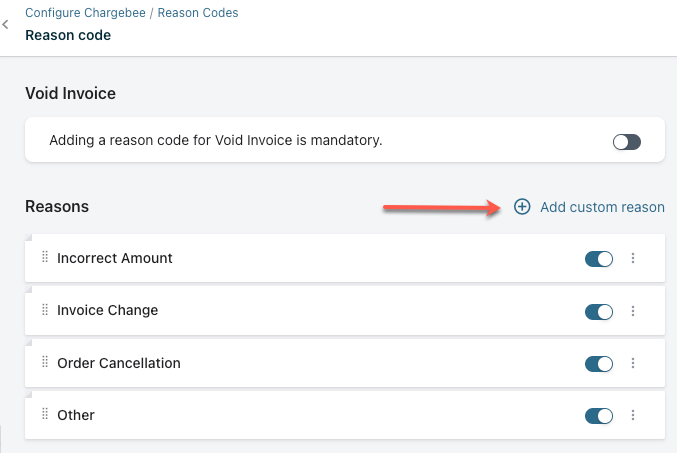Open three-dot menu for Invoice Change
This screenshot has width=677, height=453.
633,311
